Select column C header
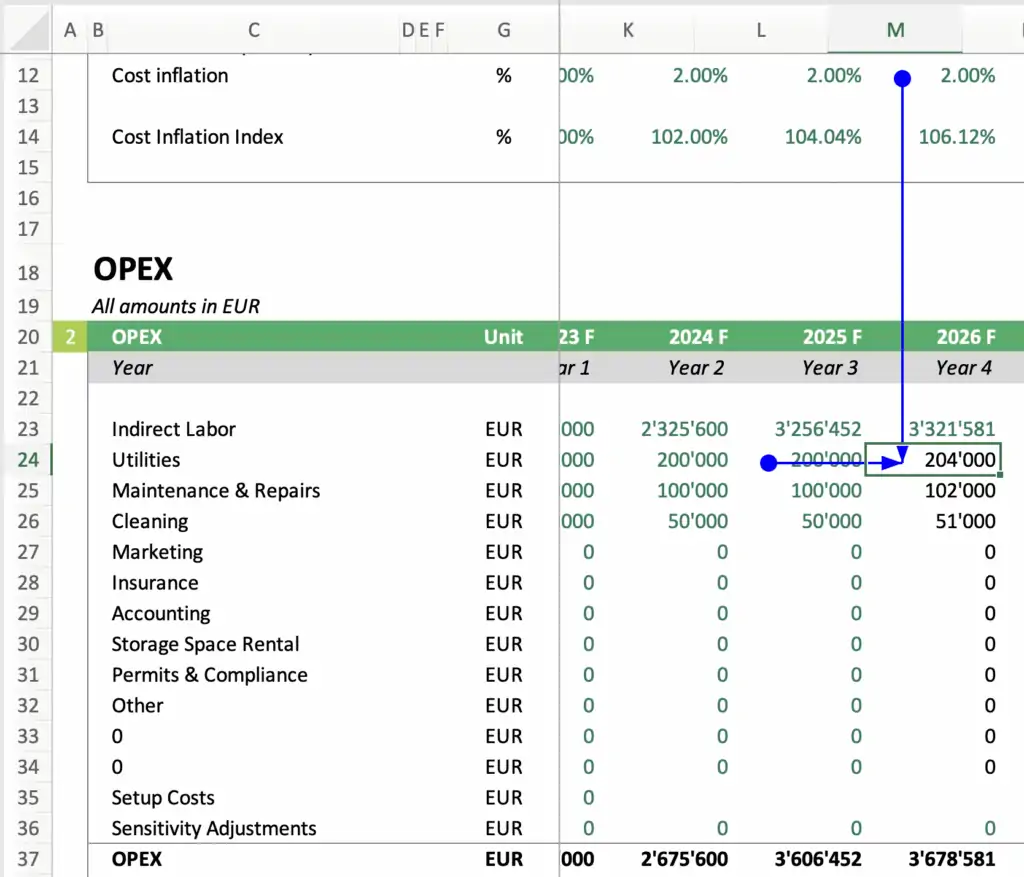The image size is (1024, 877). (254, 30)
